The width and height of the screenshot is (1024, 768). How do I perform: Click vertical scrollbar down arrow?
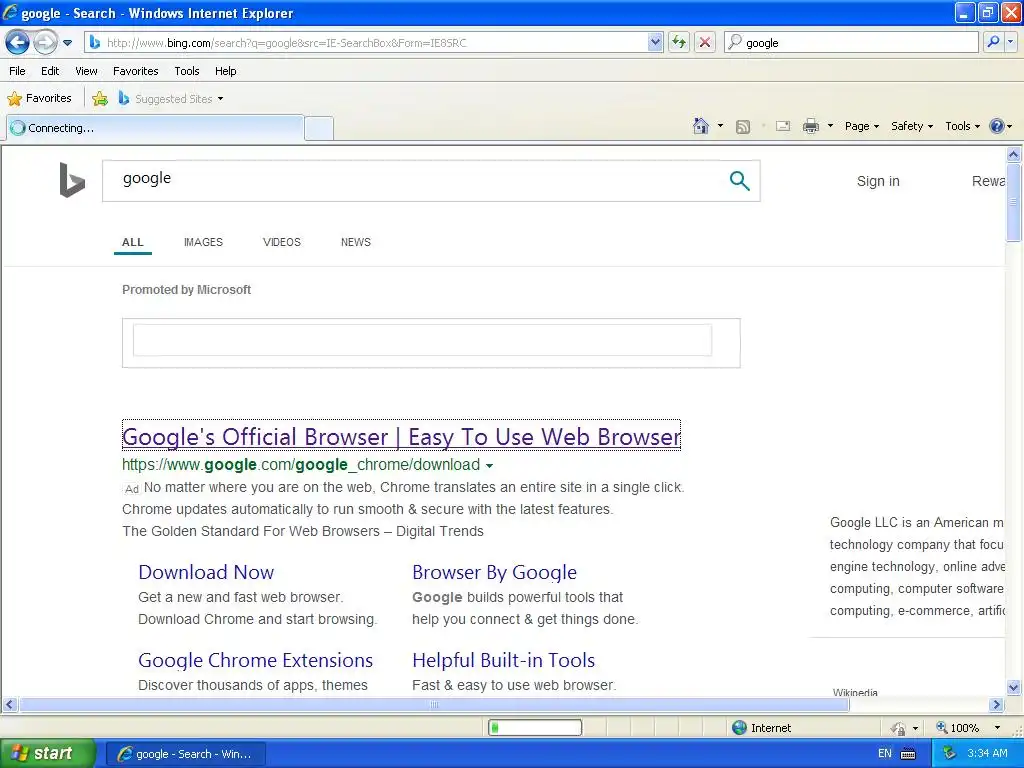pyautogui.click(x=1013, y=687)
